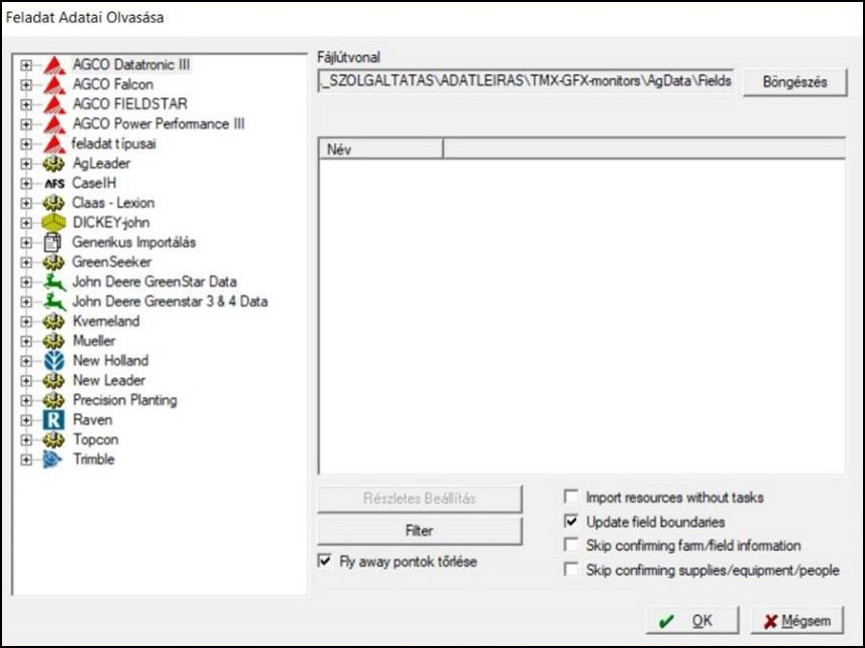Click the New Holland blue leaf icon

pos(54,361)
